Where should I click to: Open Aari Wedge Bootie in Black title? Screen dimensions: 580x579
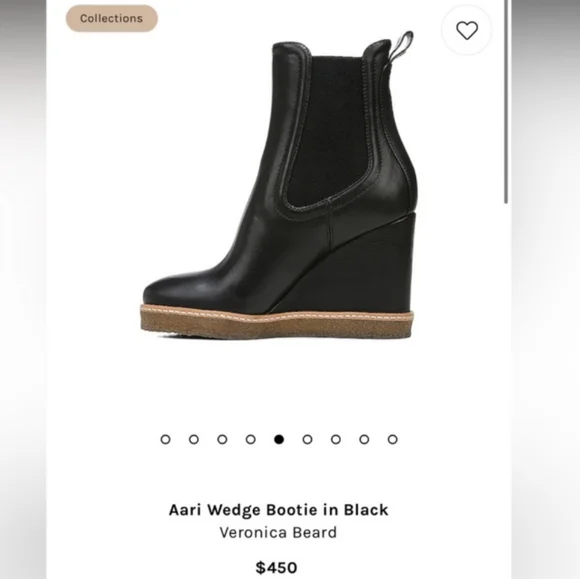coord(279,510)
